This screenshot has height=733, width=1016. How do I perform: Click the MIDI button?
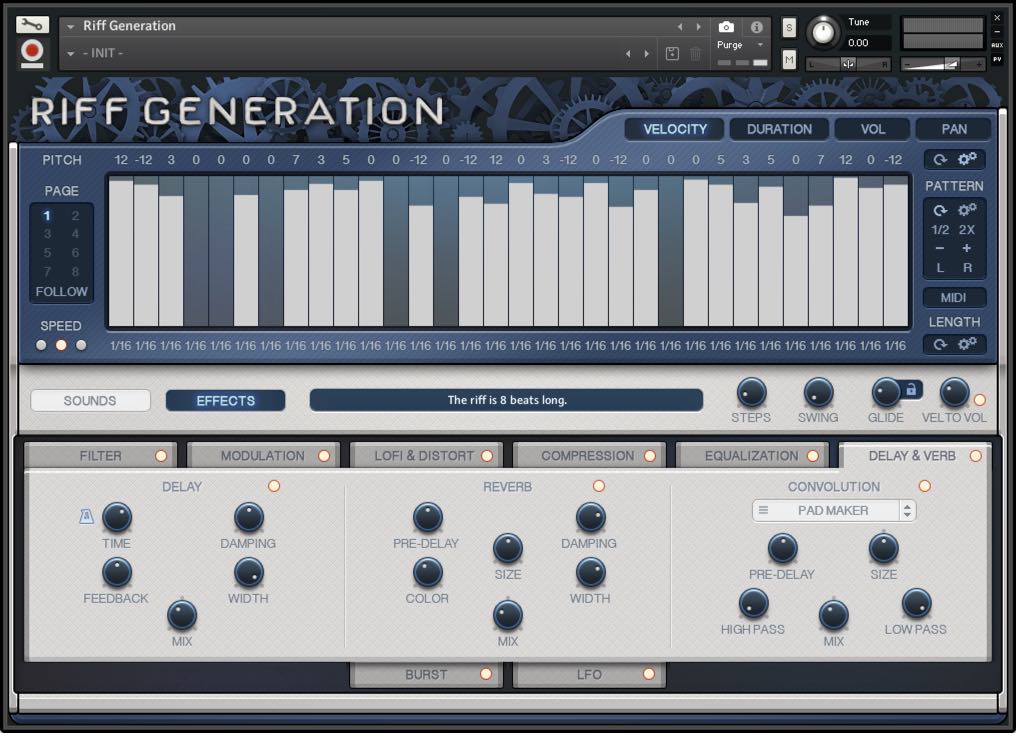coord(954,298)
